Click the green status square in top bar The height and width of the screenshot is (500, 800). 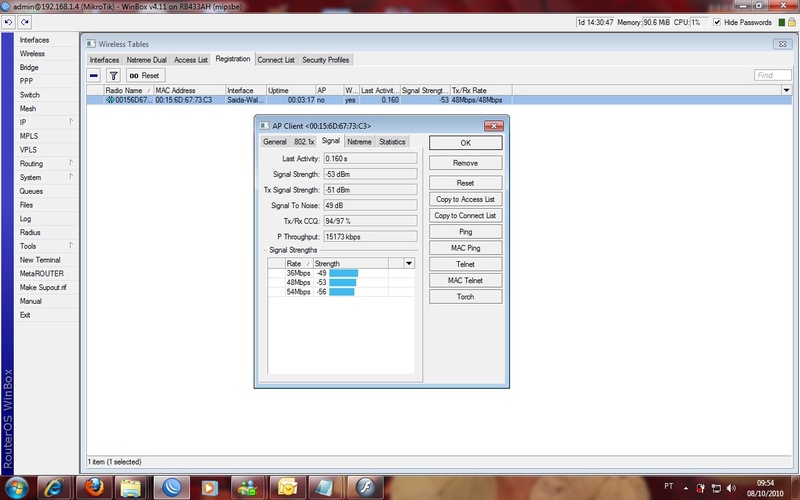pos(782,22)
